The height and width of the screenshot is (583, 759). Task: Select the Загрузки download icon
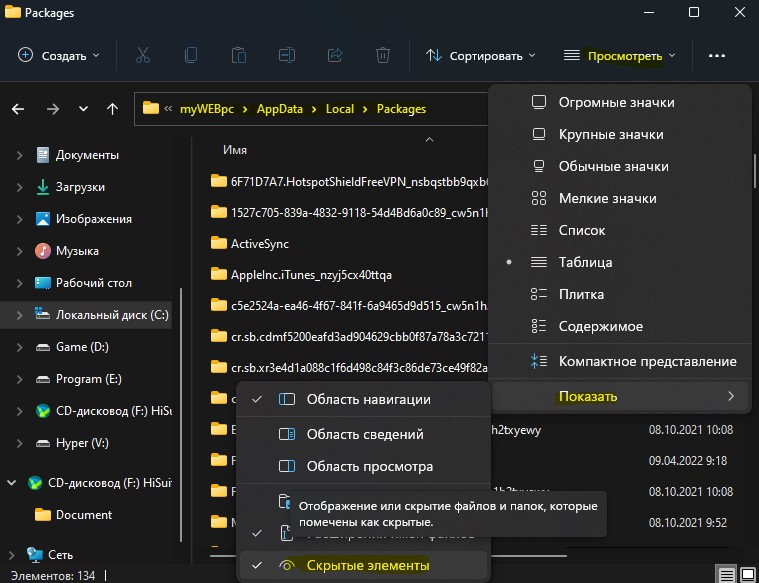(43, 187)
